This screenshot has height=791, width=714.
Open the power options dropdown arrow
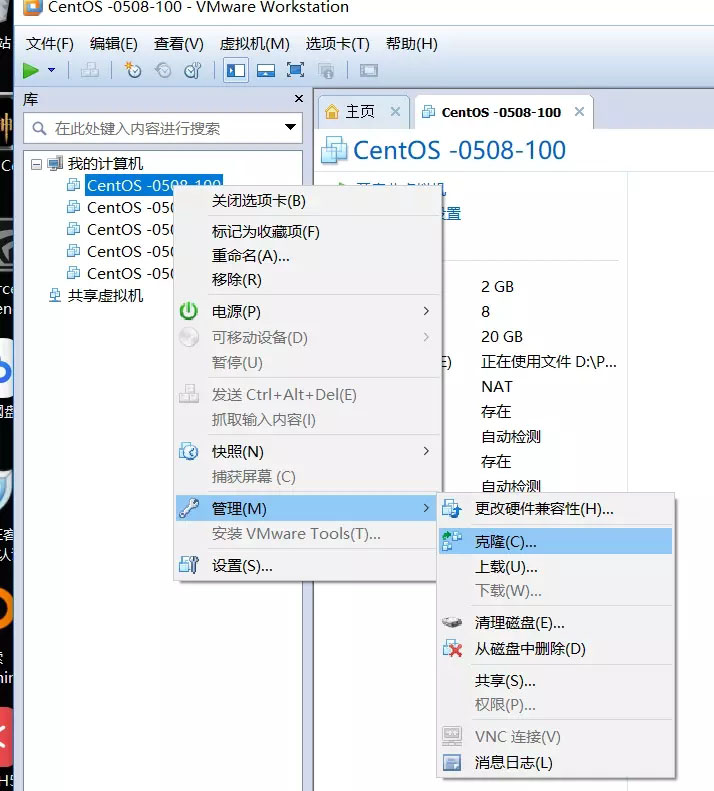[x=51, y=70]
